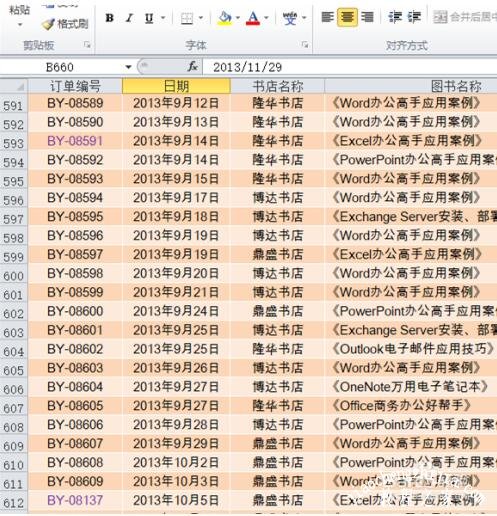This screenshot has width=497, height=516.
Task: Open borders dropdown arrow
Action: 201,18
